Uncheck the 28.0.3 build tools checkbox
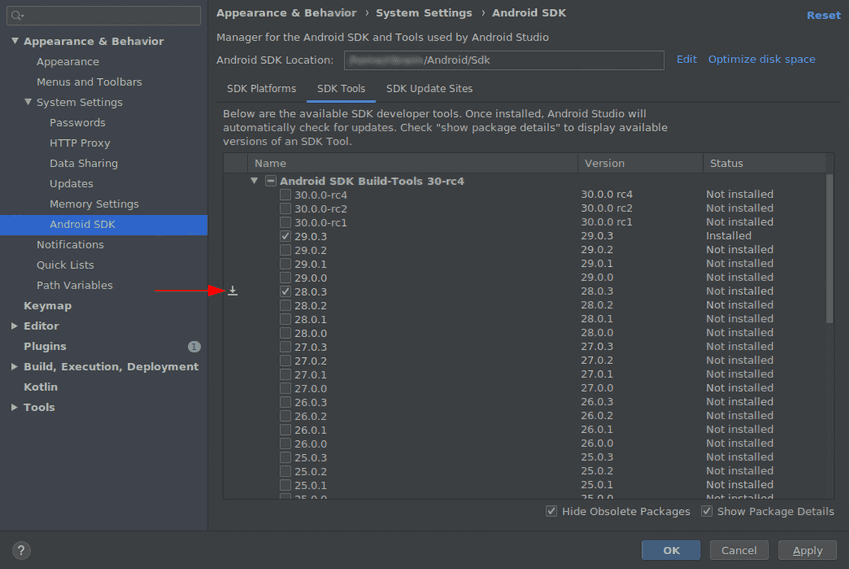850x569 pixels. (x=285, y=292)
